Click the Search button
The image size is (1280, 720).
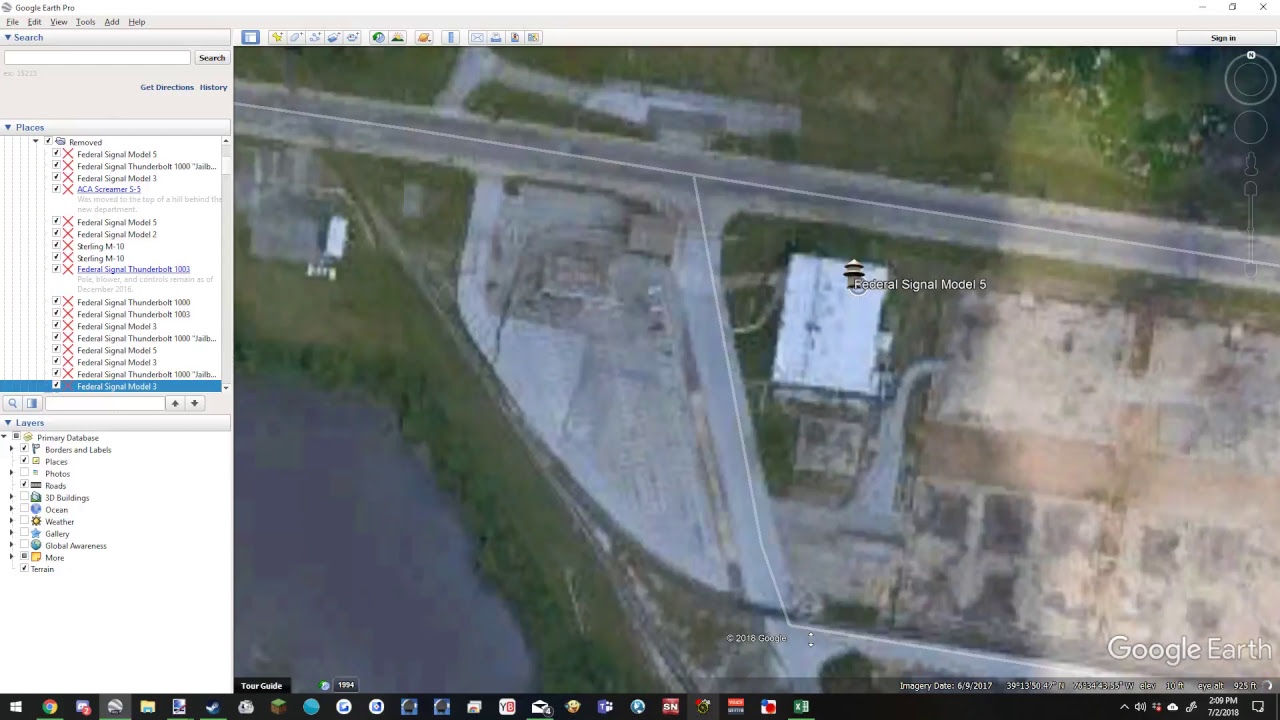click(x=212, y=58)
